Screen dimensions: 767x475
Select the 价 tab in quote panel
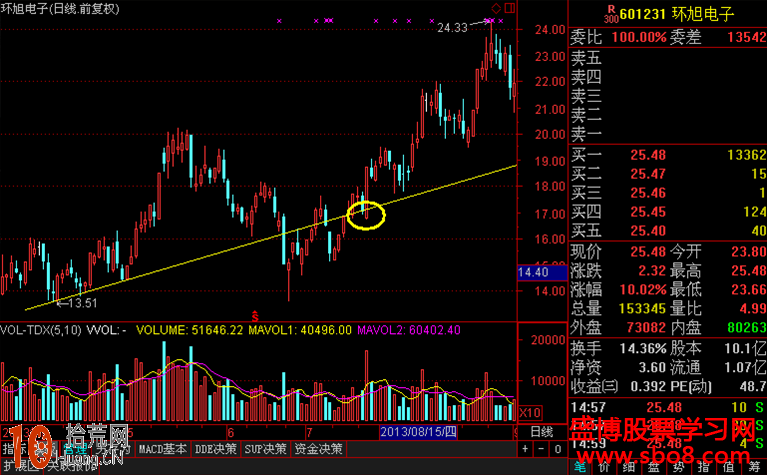coord(605,467)
